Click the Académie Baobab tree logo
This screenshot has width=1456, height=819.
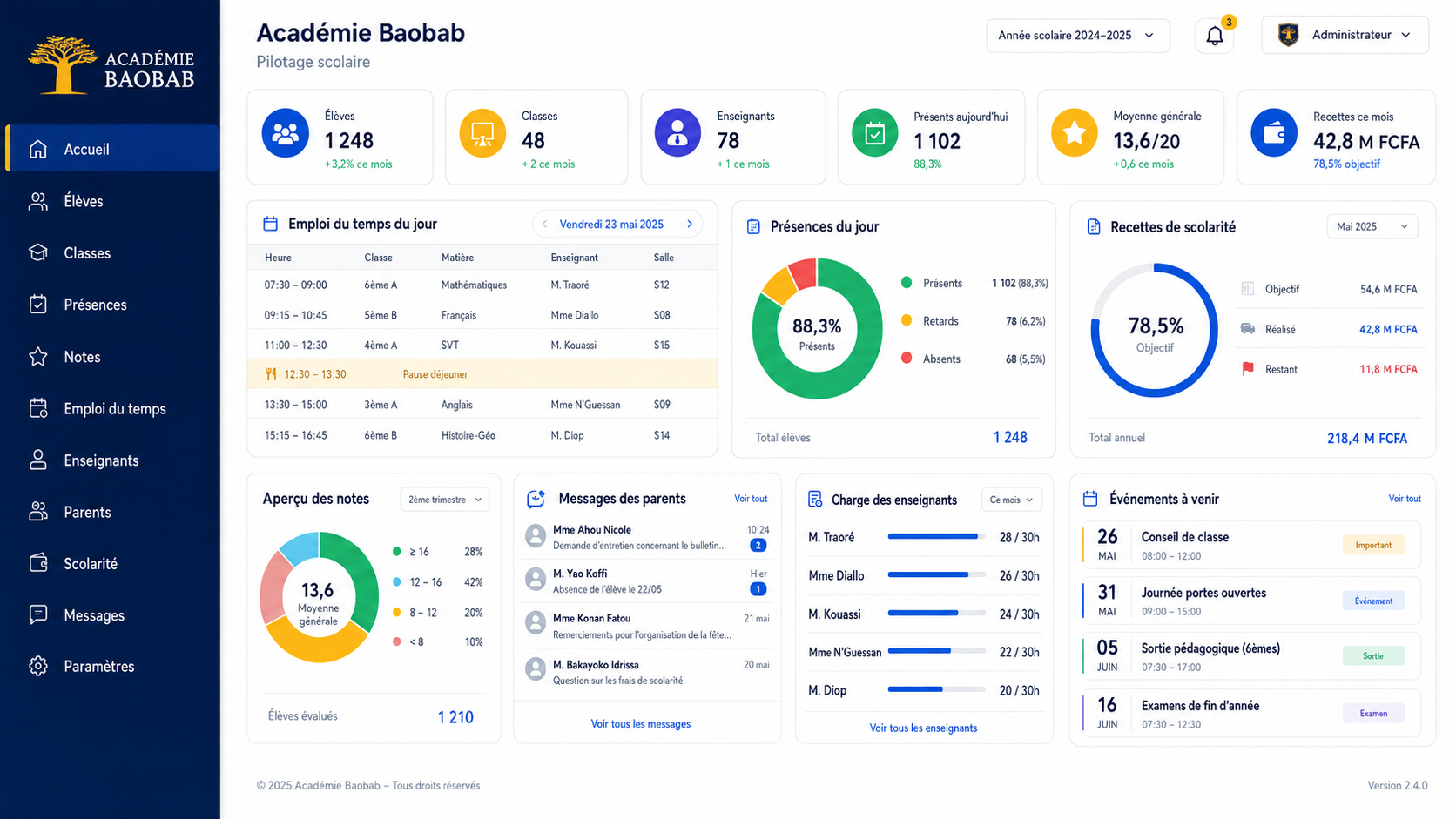63,64
